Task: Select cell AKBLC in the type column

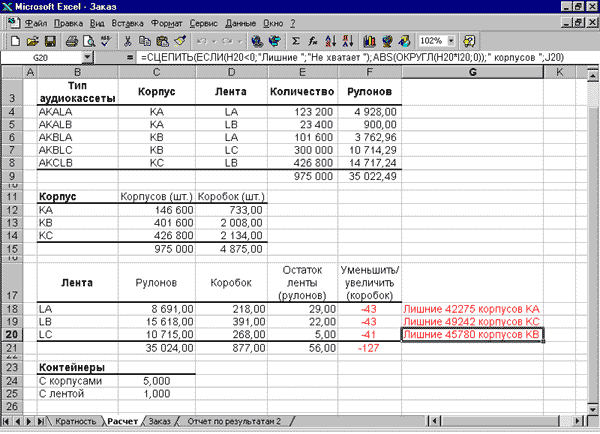Action: 78,150
